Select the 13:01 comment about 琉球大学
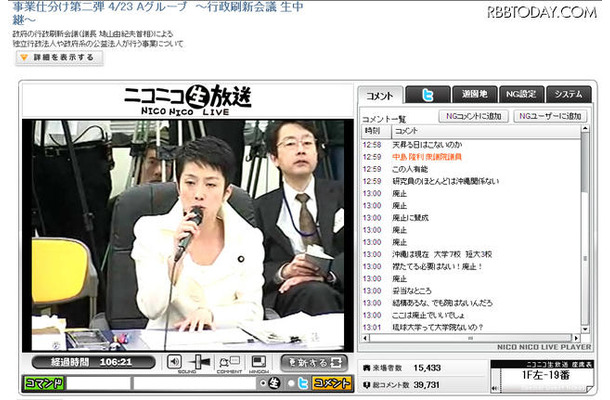610x400 pixels. (x=471, y=327)
